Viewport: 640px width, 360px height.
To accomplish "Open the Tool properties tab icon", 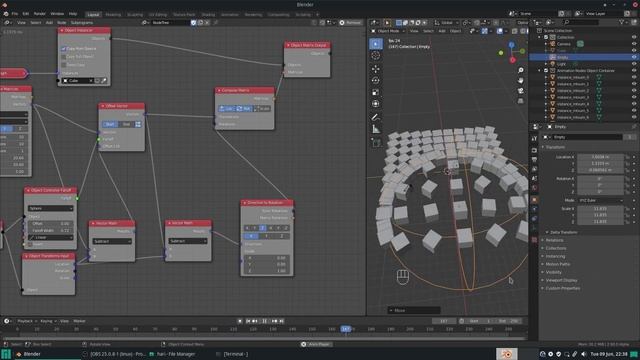I will pyautogui.click(x=534, y=139).
